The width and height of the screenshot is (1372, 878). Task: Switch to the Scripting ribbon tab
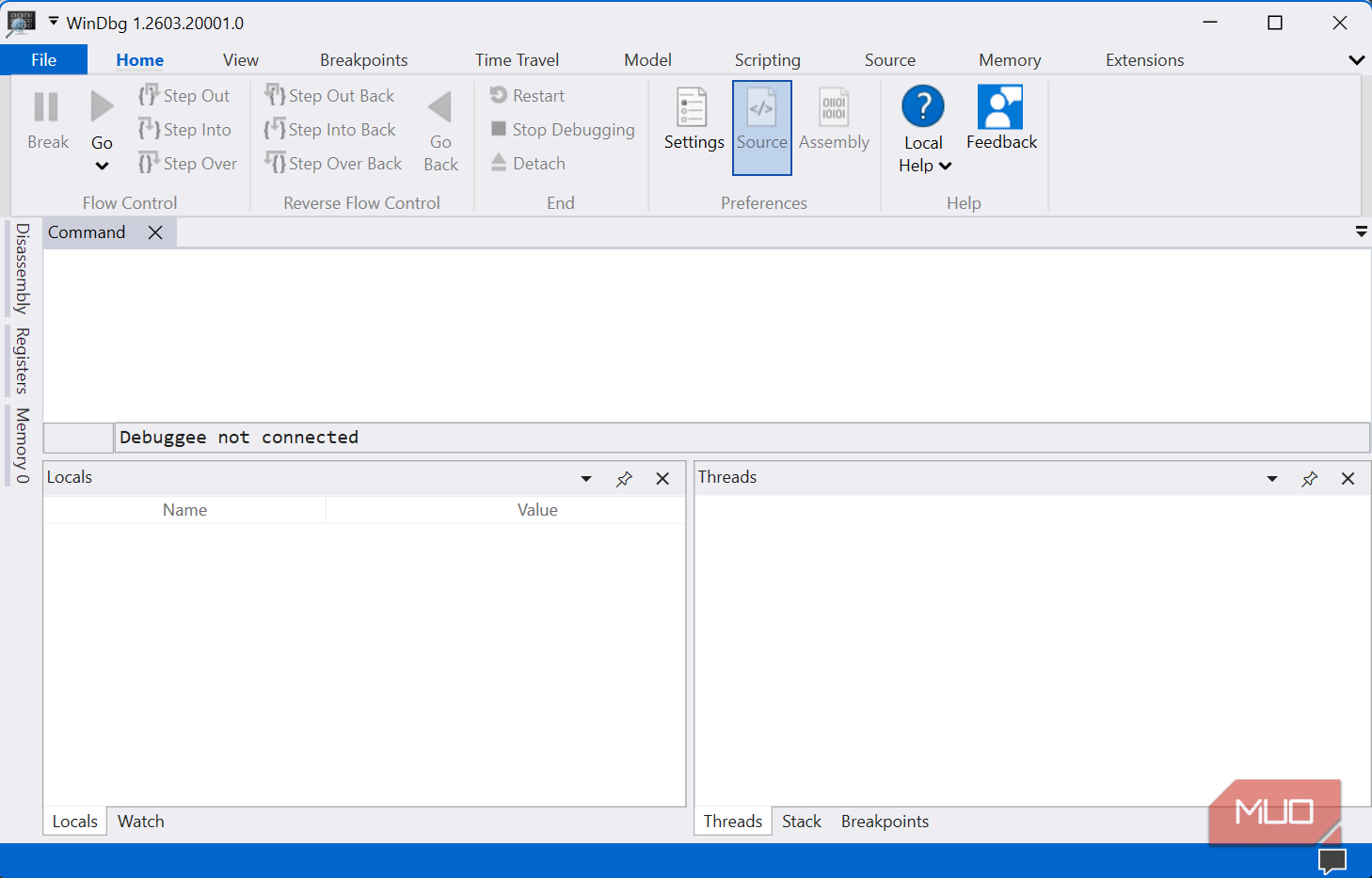point(768,59)
